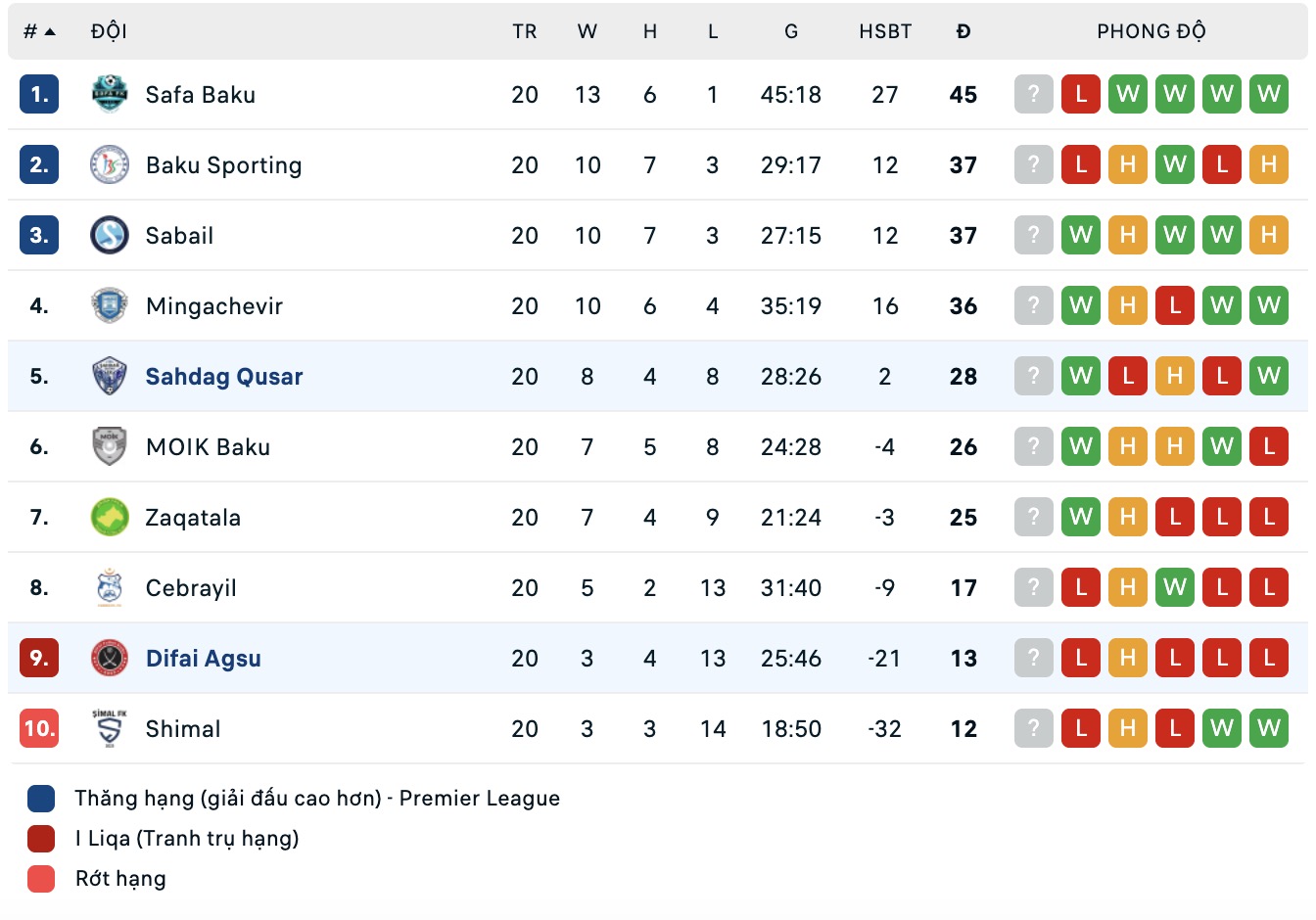Click the PHONG ĐỘ form header
The width and height of the screenshot is (1316, 920).
coord(1151,32)
